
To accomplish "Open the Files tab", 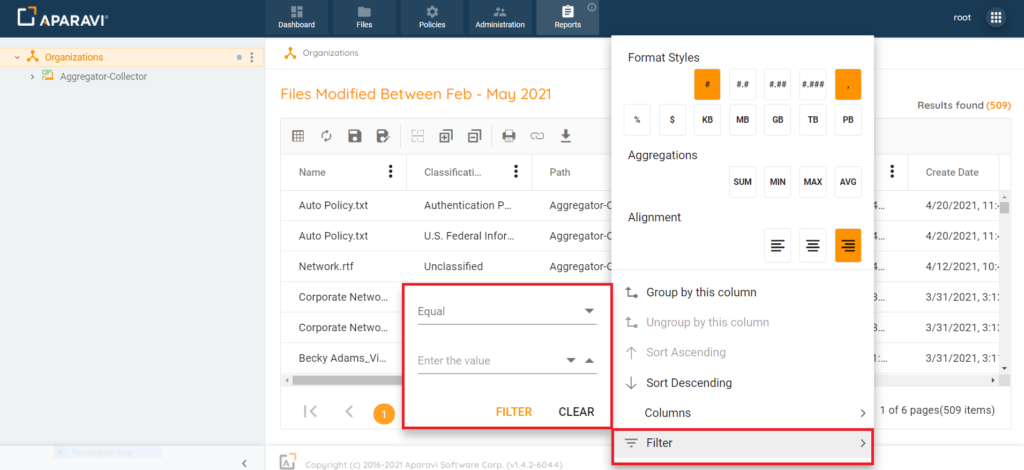I will 364,18.
